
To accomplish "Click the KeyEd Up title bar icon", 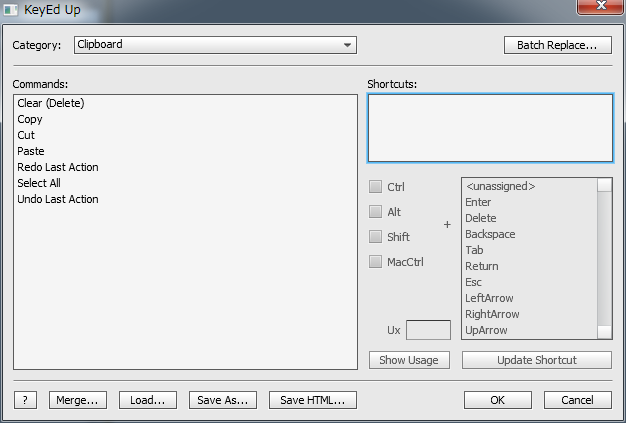I will tap(11, 10).
